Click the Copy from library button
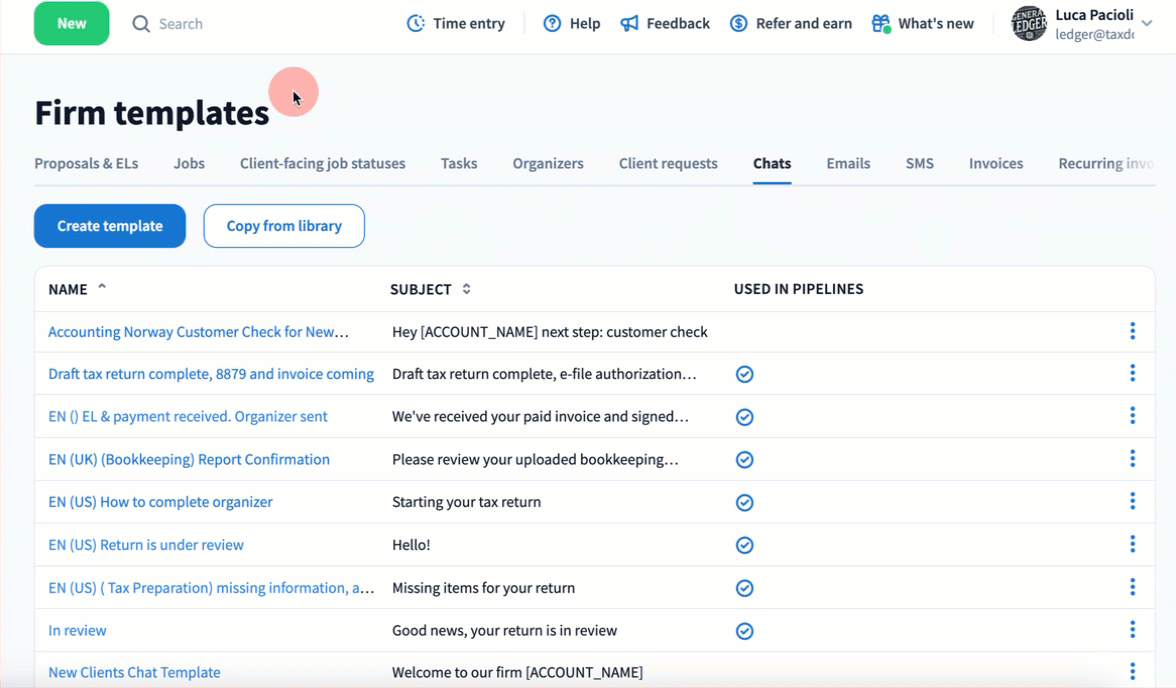 coord(284,226)
